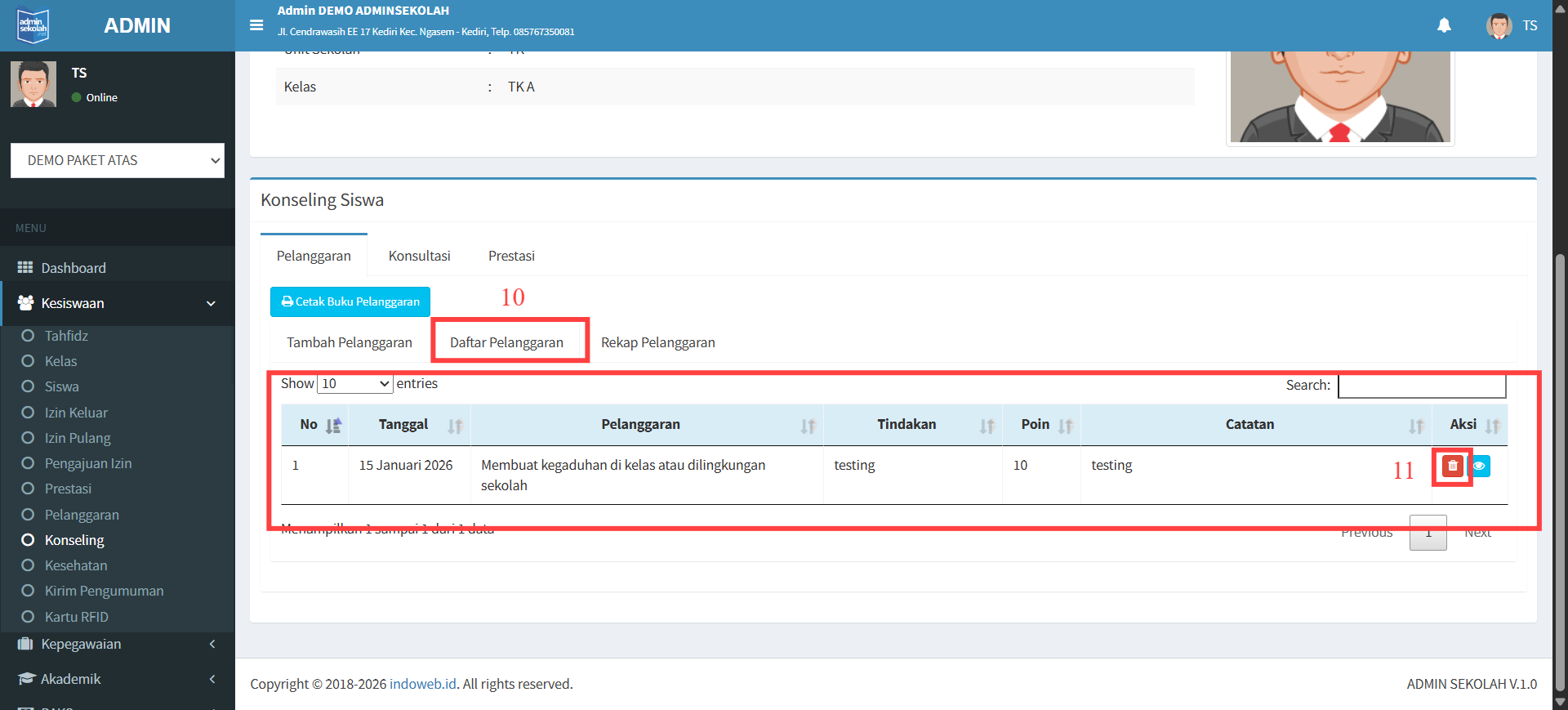Open the Show entries count dropdown
Viewport: 1568px width, 710px height.
[x=355, y=384]
